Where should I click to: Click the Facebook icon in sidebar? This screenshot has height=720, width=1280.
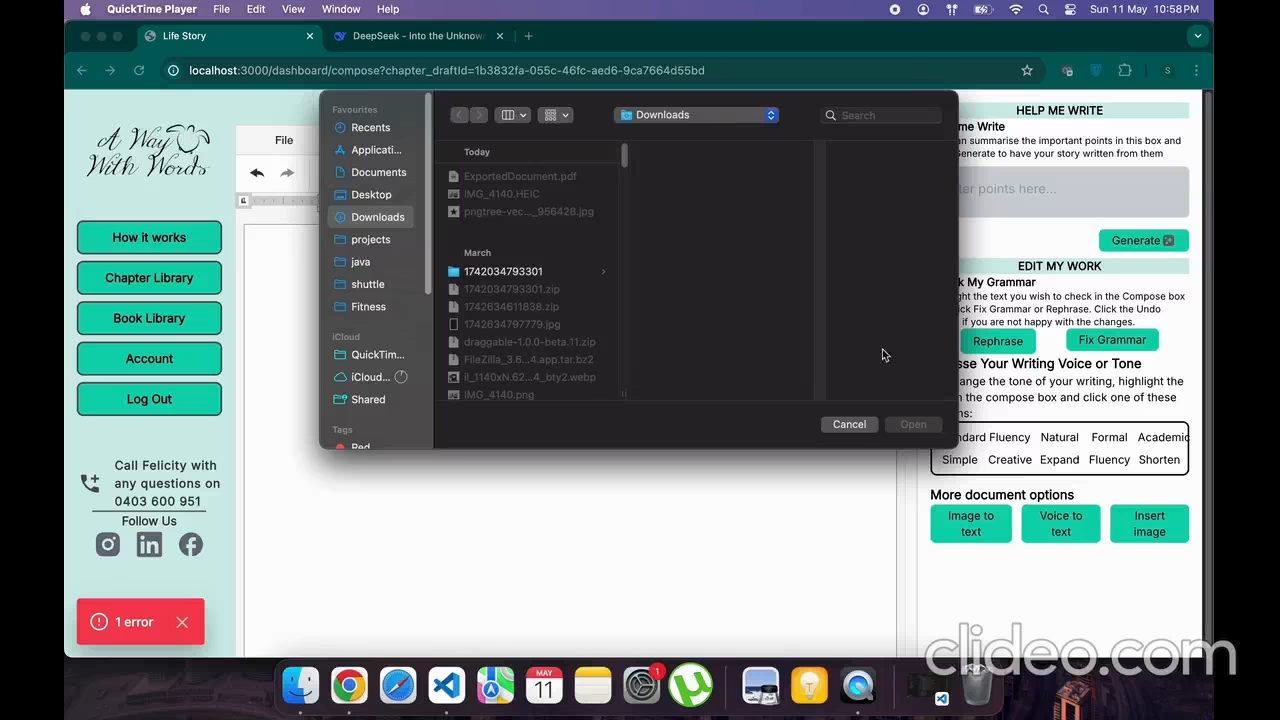pyautogui.click(x=190, y=545)
